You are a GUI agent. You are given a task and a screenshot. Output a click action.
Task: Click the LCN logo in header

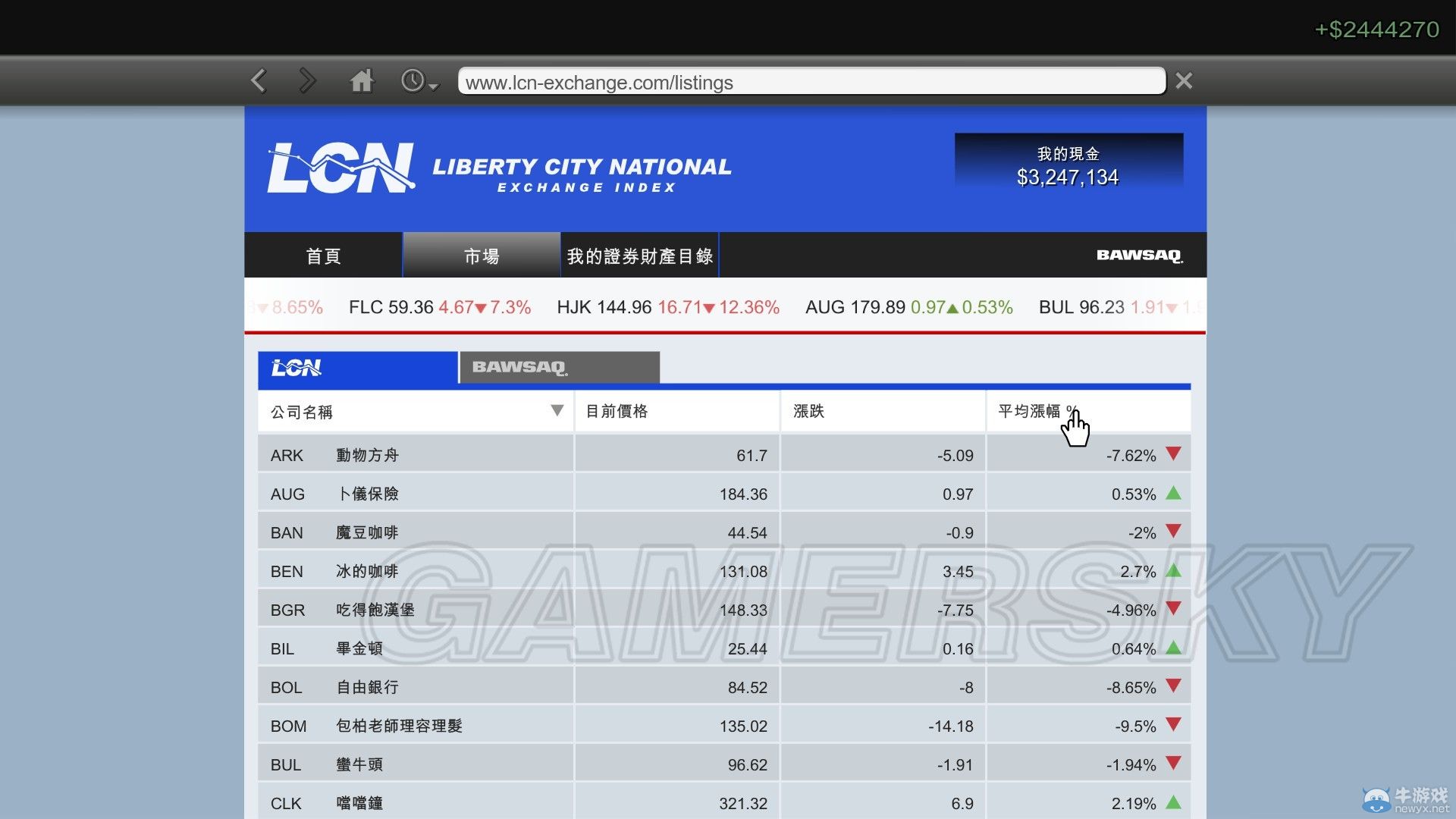click(340, 168)
